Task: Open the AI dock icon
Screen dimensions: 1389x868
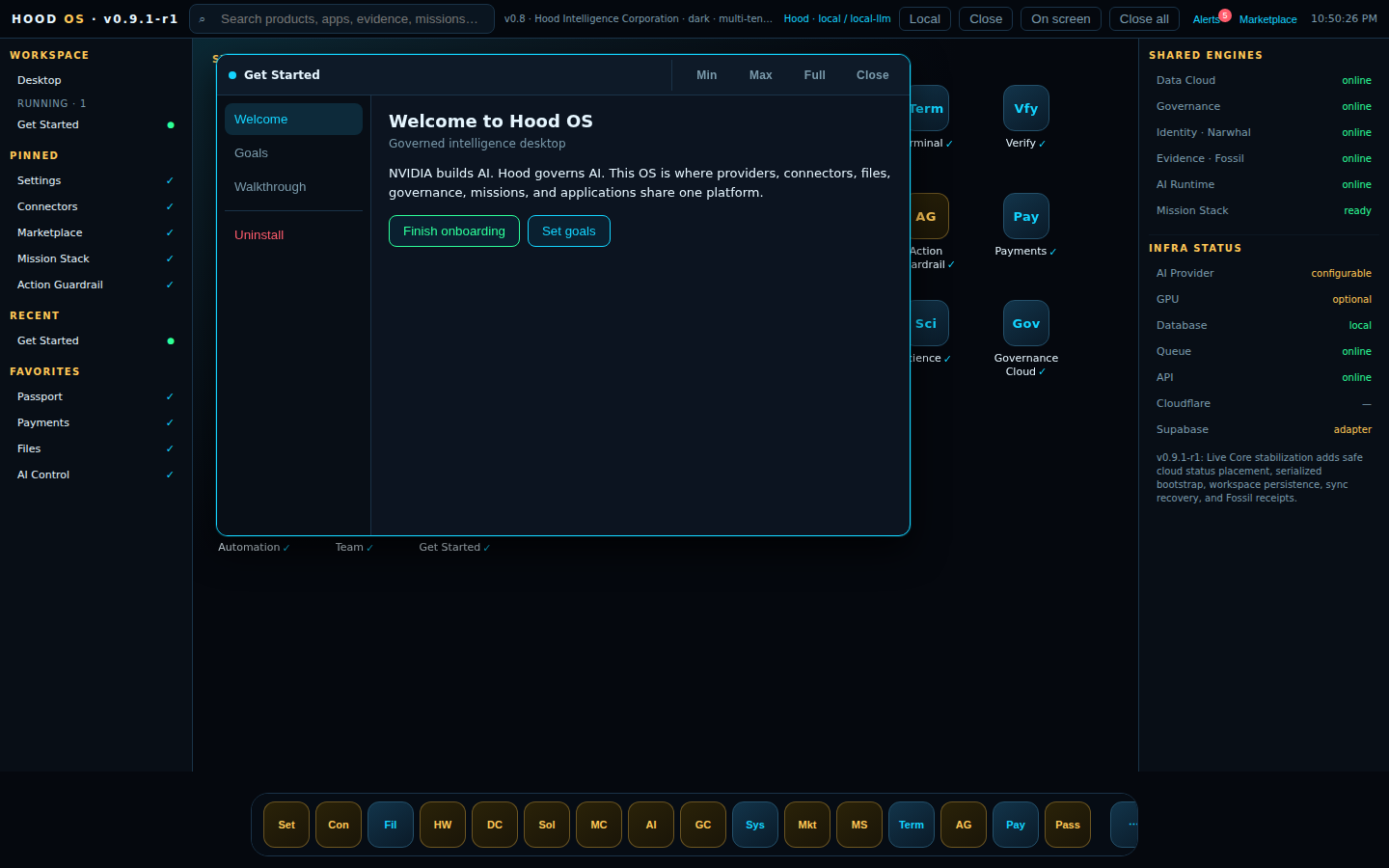Action: (x=651, y=825)
